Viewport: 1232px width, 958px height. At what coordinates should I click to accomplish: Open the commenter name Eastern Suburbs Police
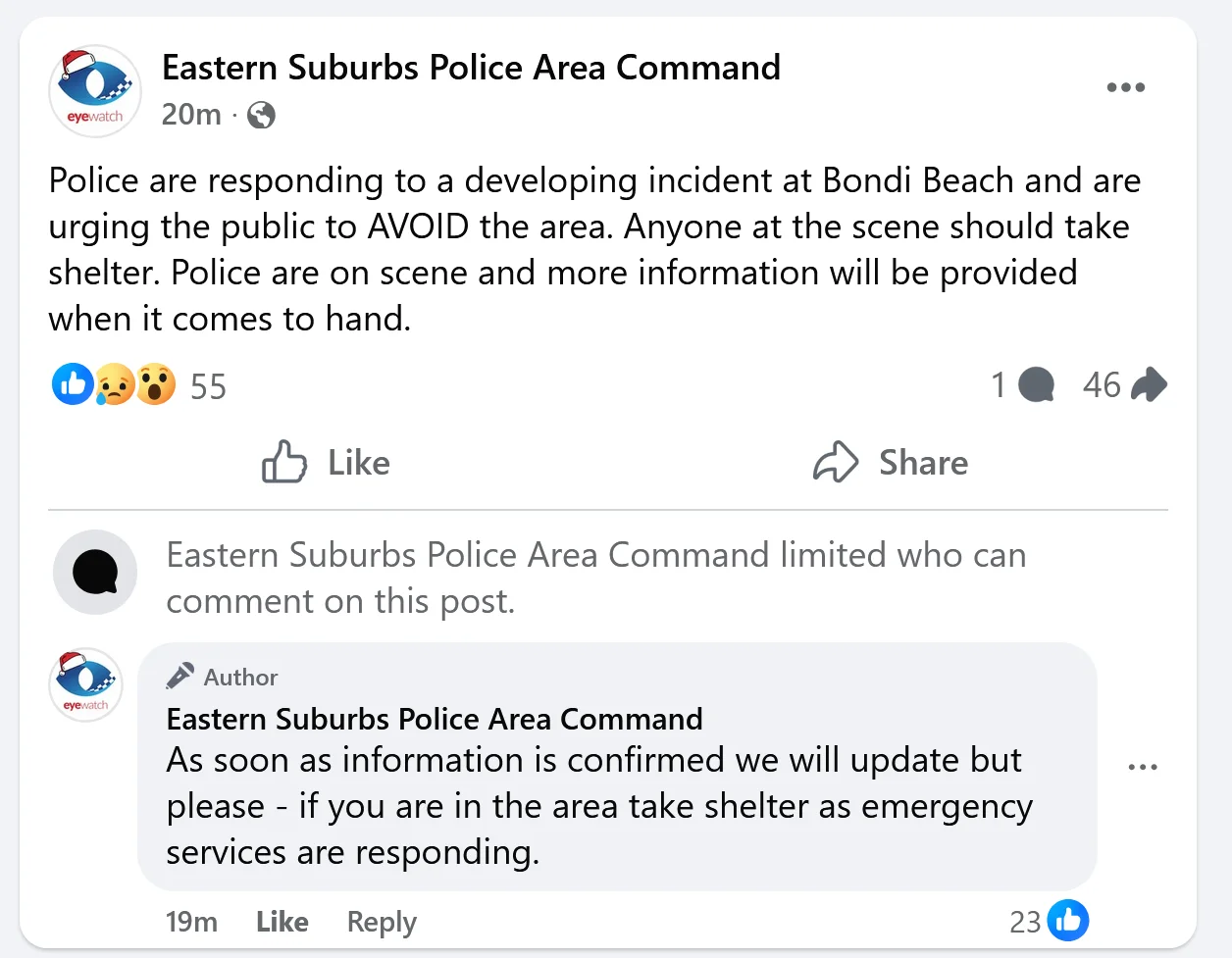435,719
